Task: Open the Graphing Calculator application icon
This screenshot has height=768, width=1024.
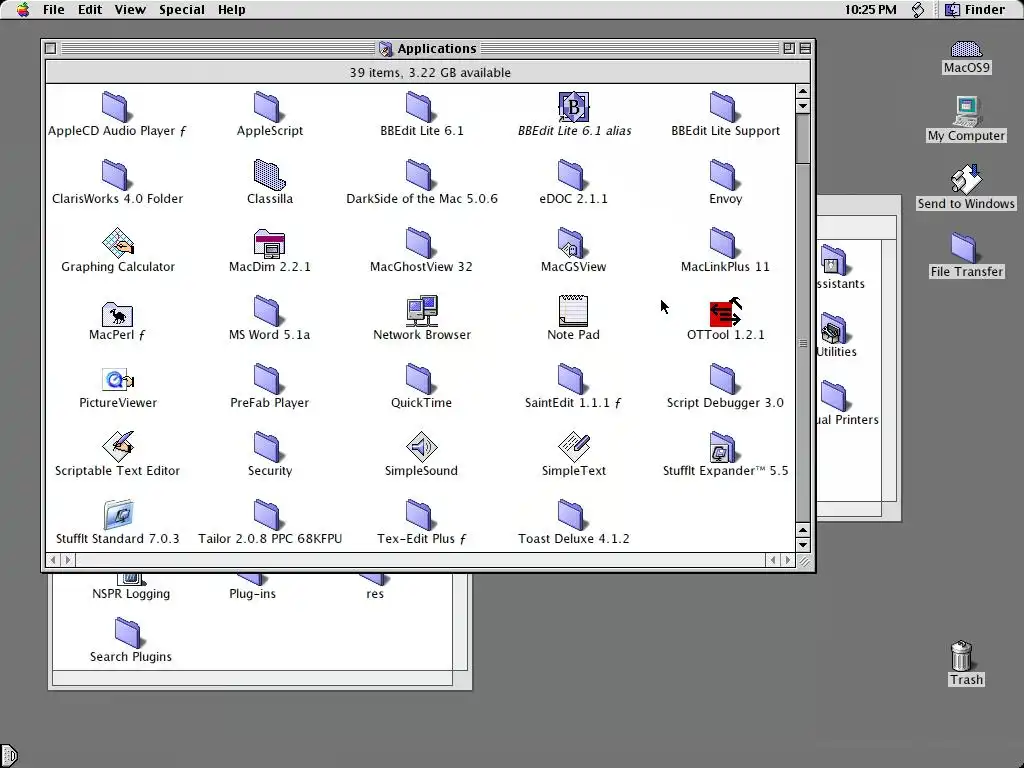Action: pyautogui.click(x=118, y=243)
